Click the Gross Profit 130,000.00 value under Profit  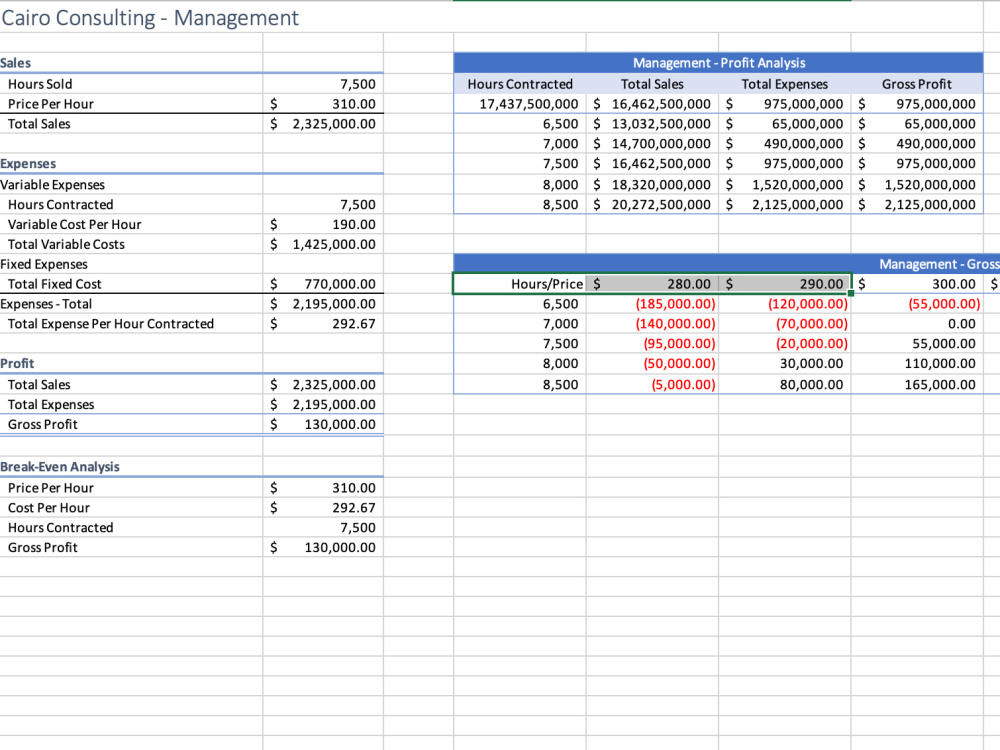pyautogui.click(x=323, y=425)
